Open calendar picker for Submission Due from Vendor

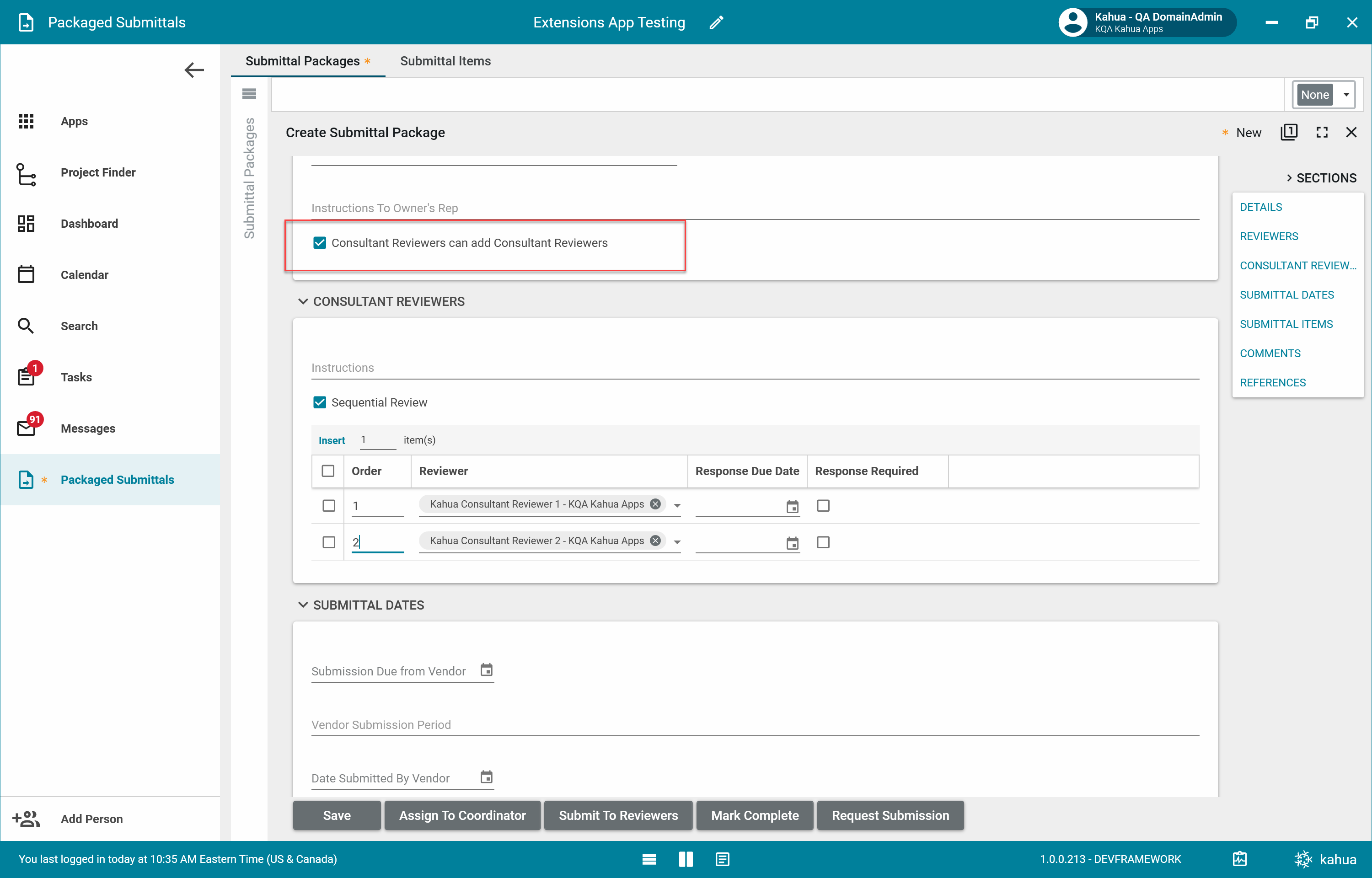point(486,670)
